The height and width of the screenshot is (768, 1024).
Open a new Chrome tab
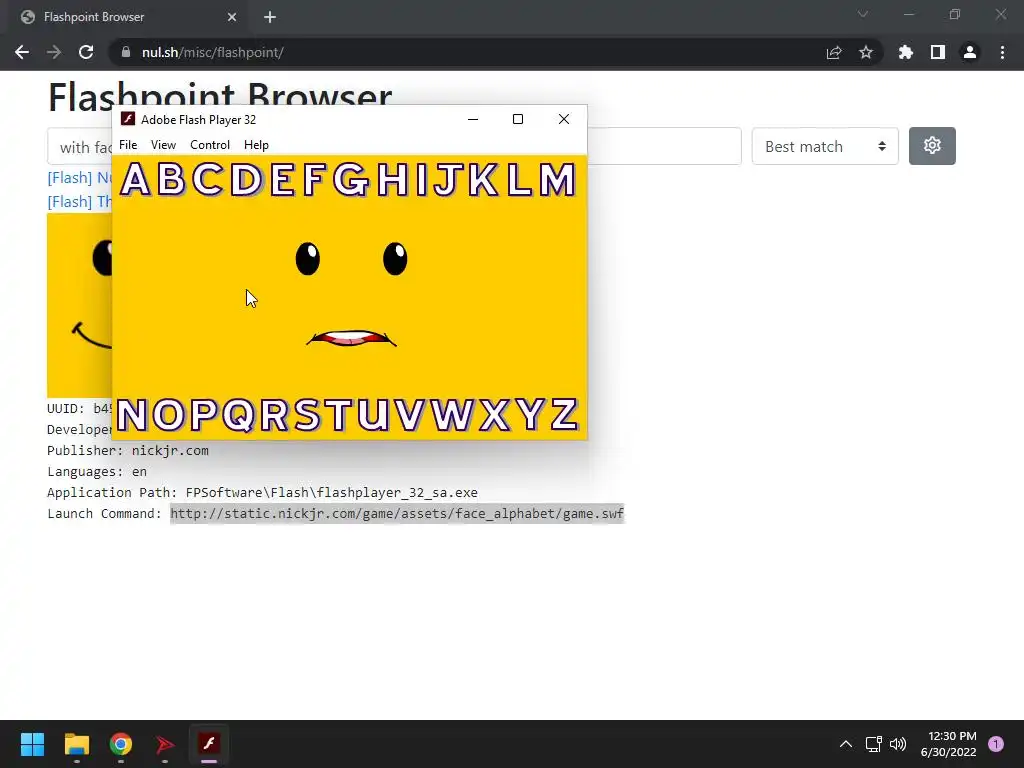click(x=270, y=17)
